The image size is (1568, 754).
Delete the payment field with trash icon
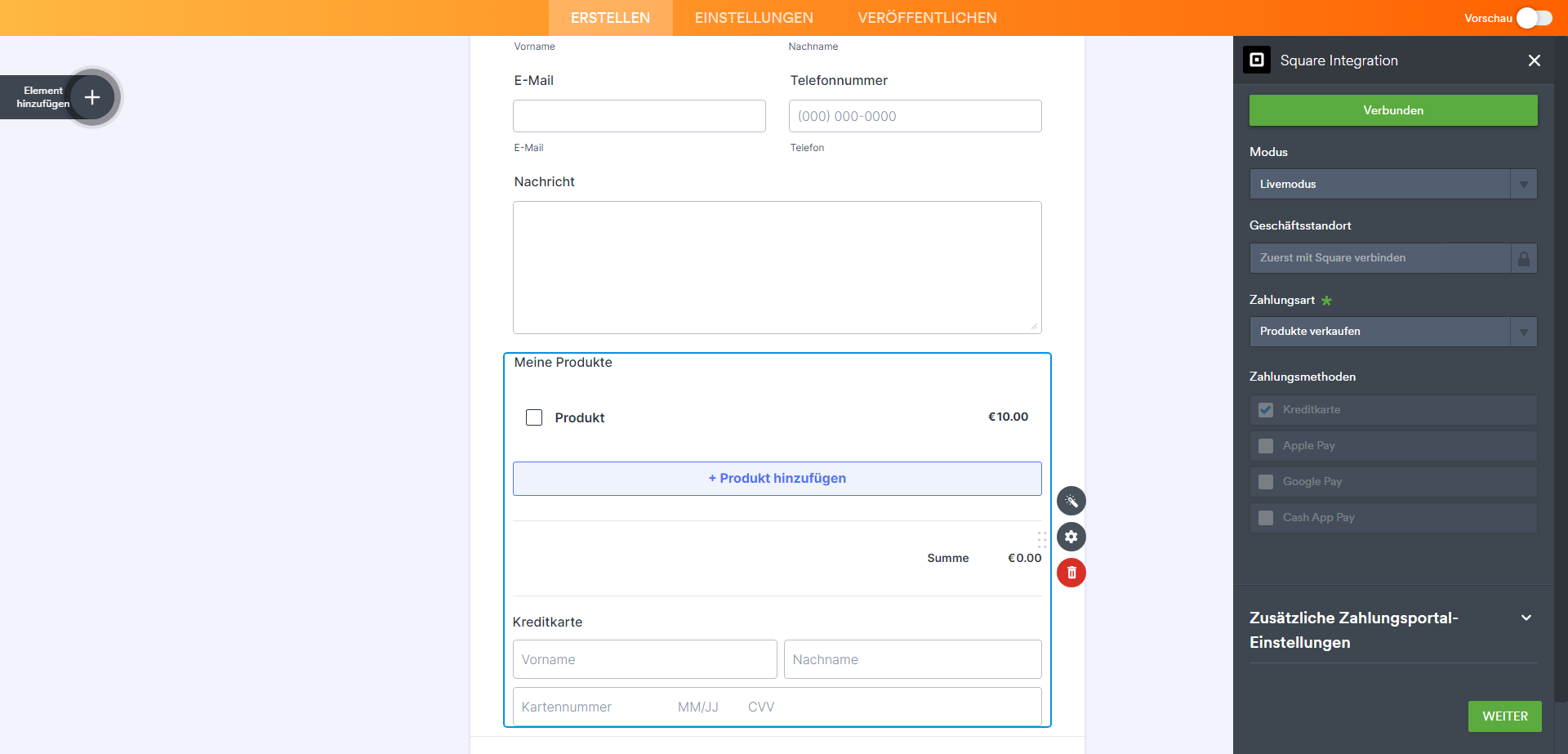[1071, 573]
